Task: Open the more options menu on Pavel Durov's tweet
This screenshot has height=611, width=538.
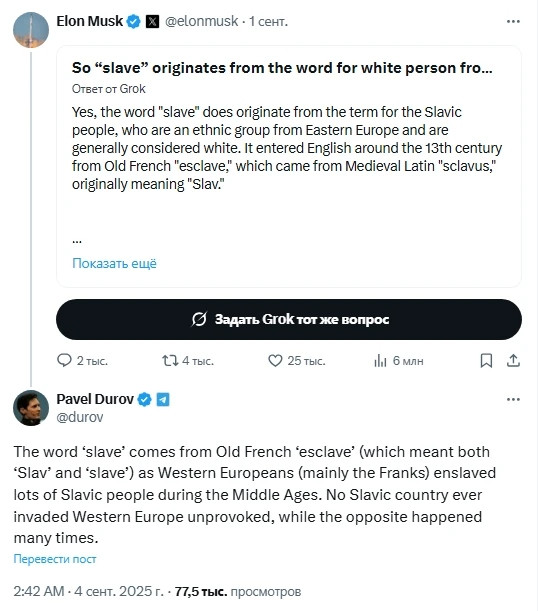Action: (x=513, y=399)
